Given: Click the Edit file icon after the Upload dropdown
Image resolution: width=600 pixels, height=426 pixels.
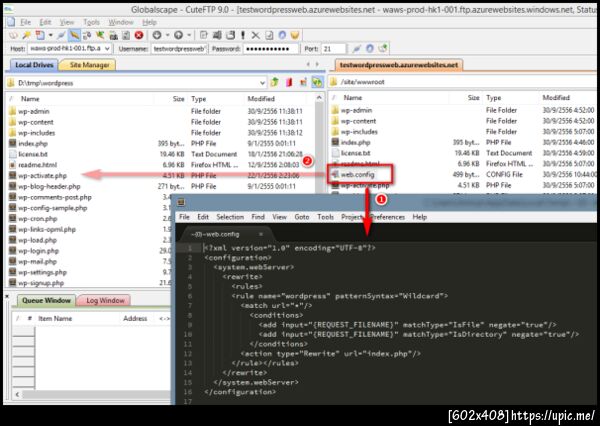Looking at the screenshot, I should tap(203, 35).
